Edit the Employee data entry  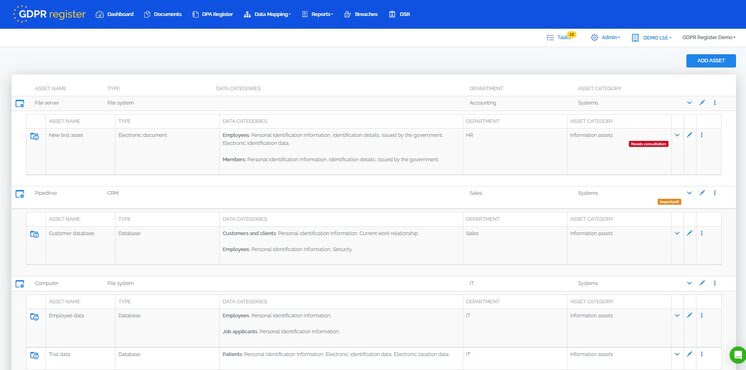coord(689,315)
